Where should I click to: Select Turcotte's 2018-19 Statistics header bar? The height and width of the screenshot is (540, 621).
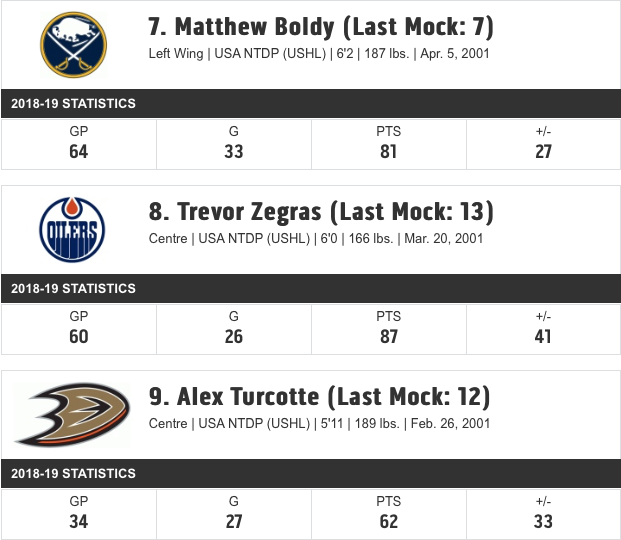click(310, 473)
